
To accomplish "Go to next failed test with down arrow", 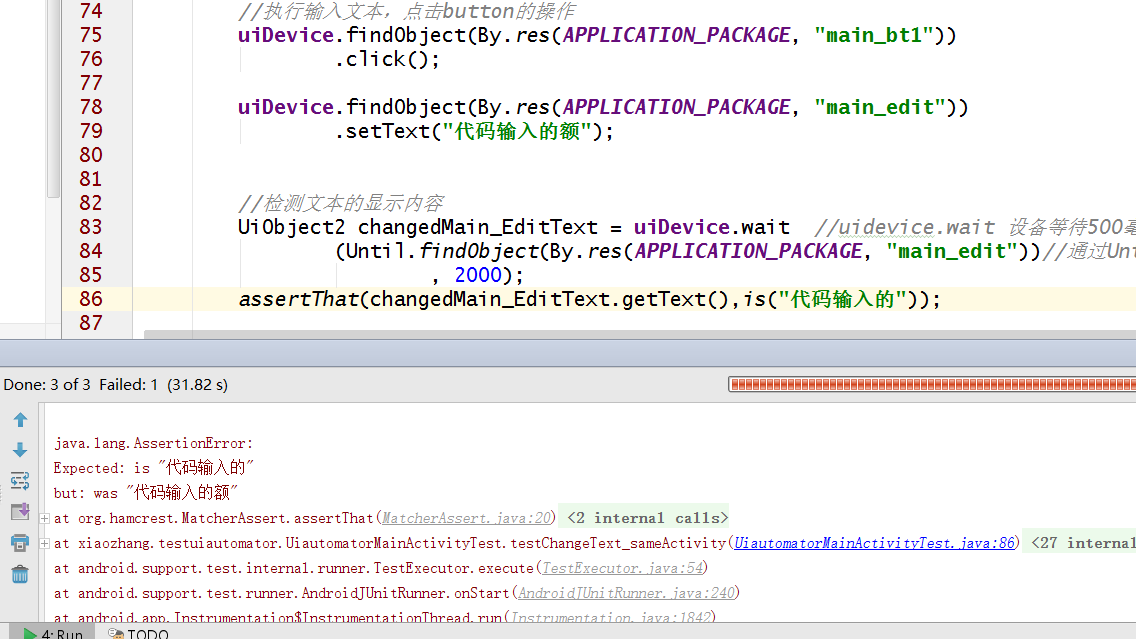I will click(20, 450).
